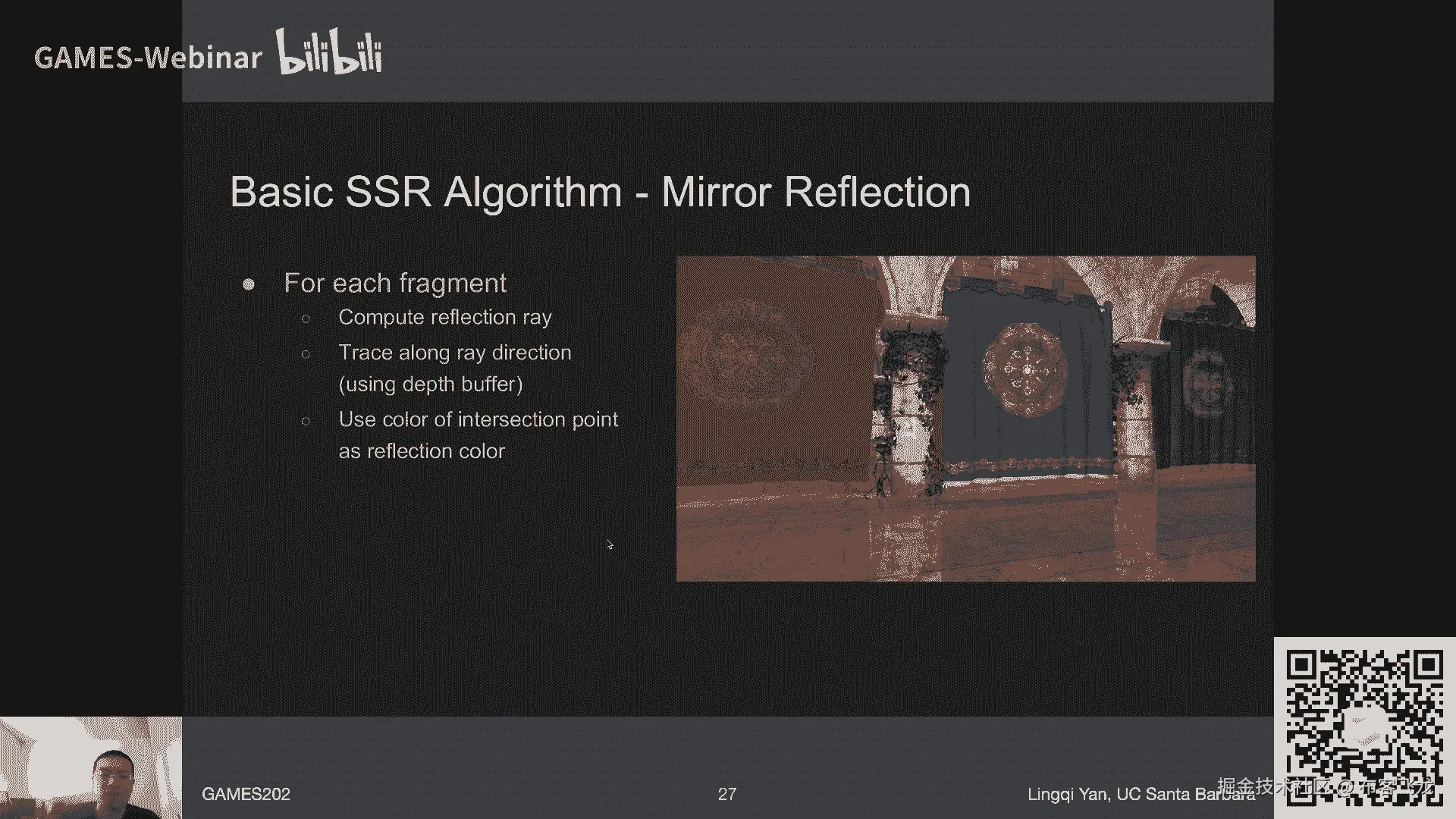Click the using depth buffer line
1456x819 pixels.
[430, 384]
